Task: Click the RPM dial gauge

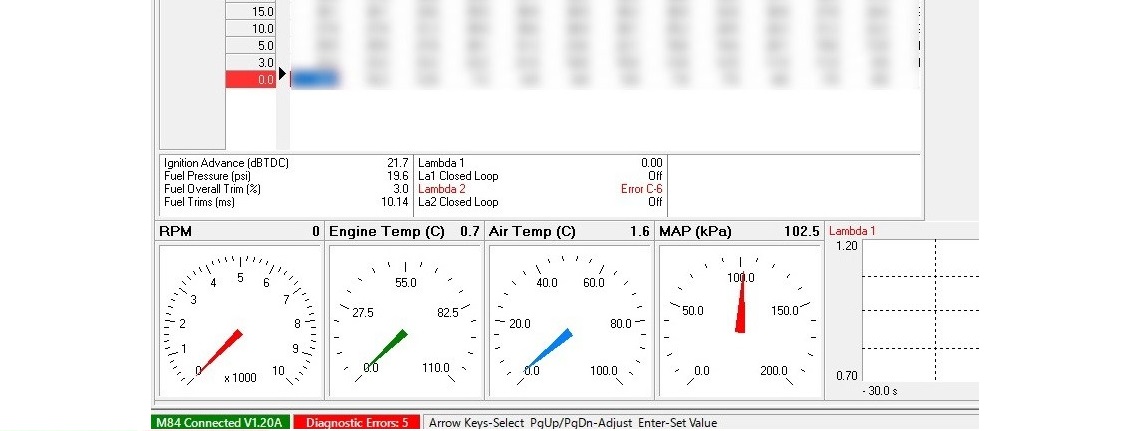Action: tap(240, 321)
